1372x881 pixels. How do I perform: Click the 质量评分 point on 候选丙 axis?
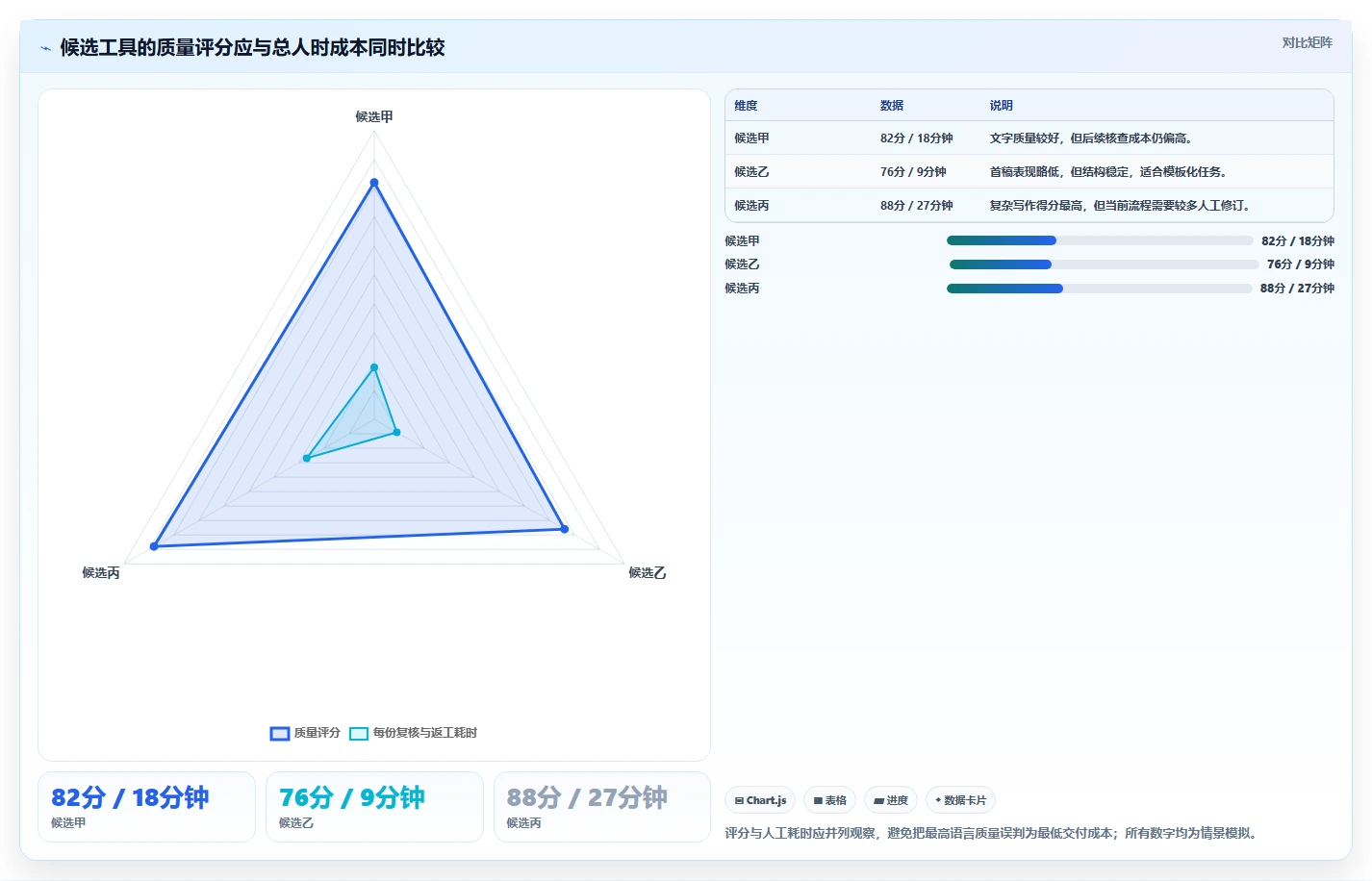tap(154, 546)
